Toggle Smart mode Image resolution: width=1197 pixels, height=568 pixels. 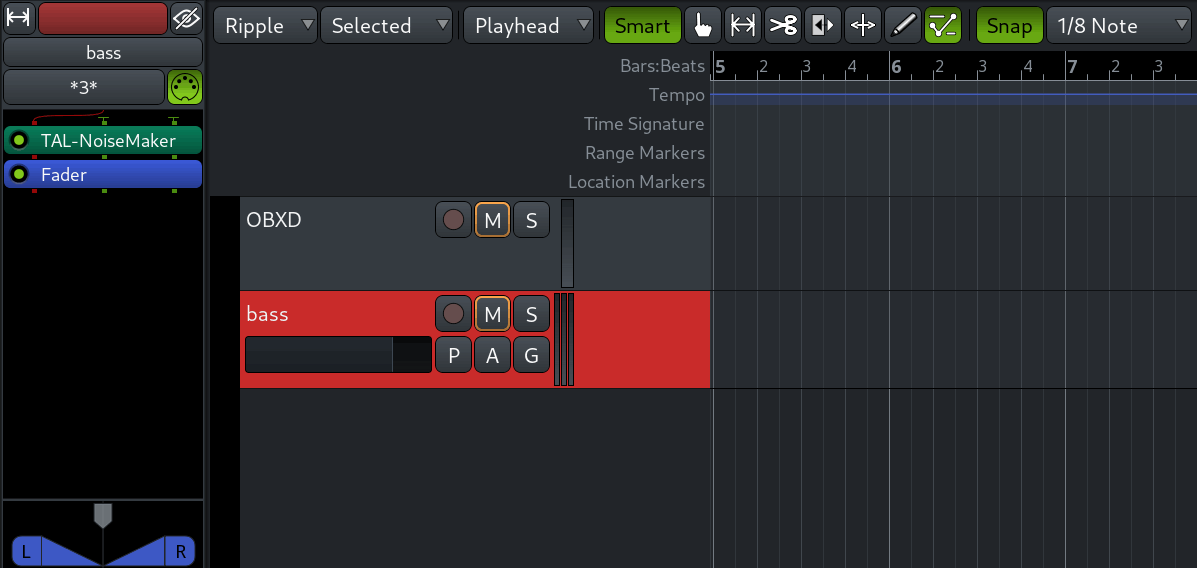point(642,26)
